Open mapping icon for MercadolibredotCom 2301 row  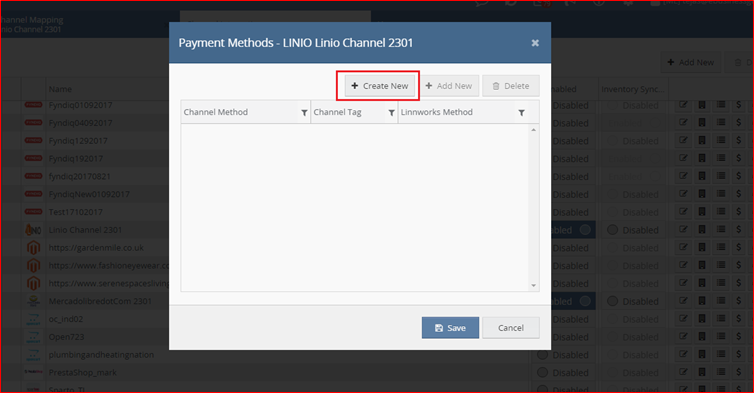coord(702,301)
